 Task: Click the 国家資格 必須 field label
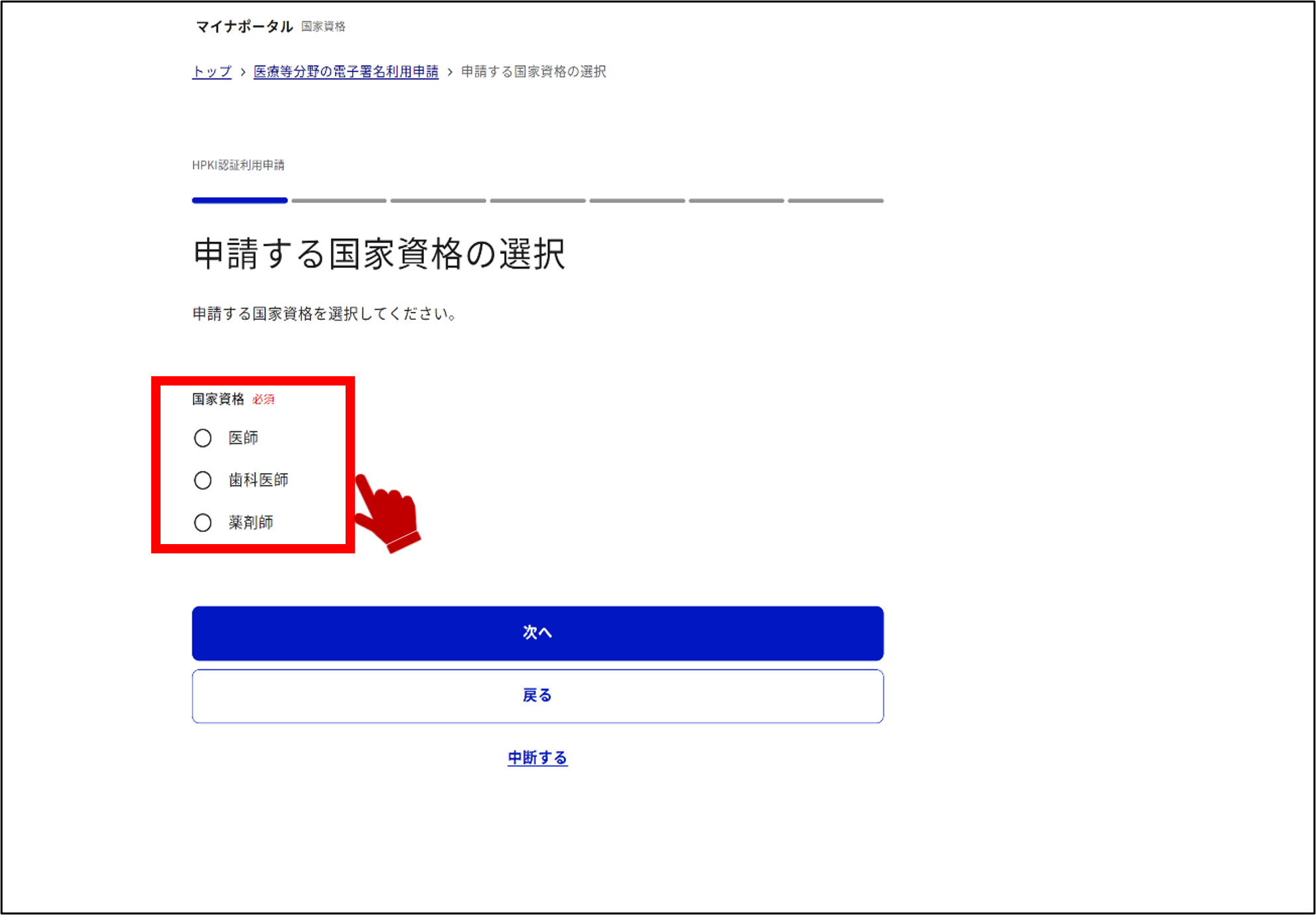(233, 399)
